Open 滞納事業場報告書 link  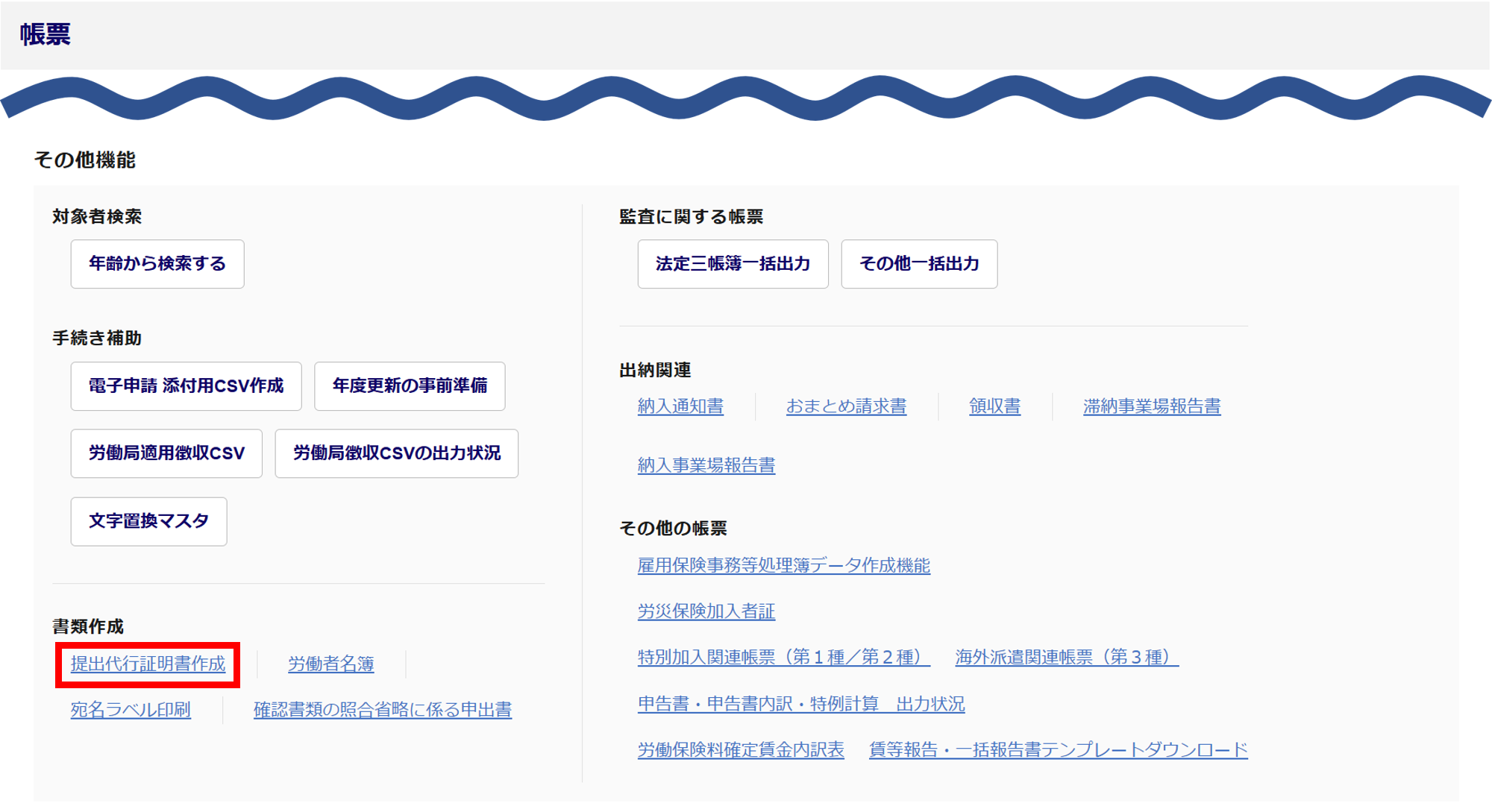(x=1152, y=406)
